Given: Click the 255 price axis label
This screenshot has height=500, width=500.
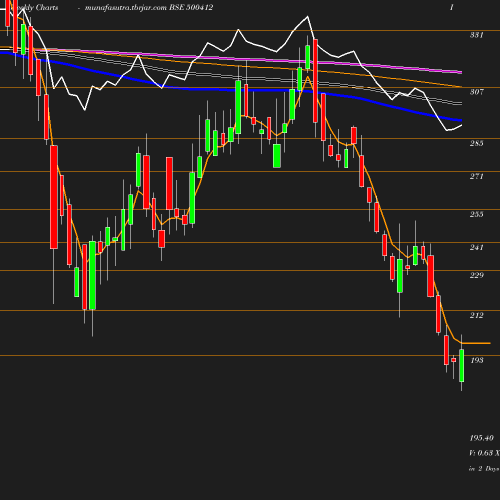Looking at the screenshot, I should (476, 214).
